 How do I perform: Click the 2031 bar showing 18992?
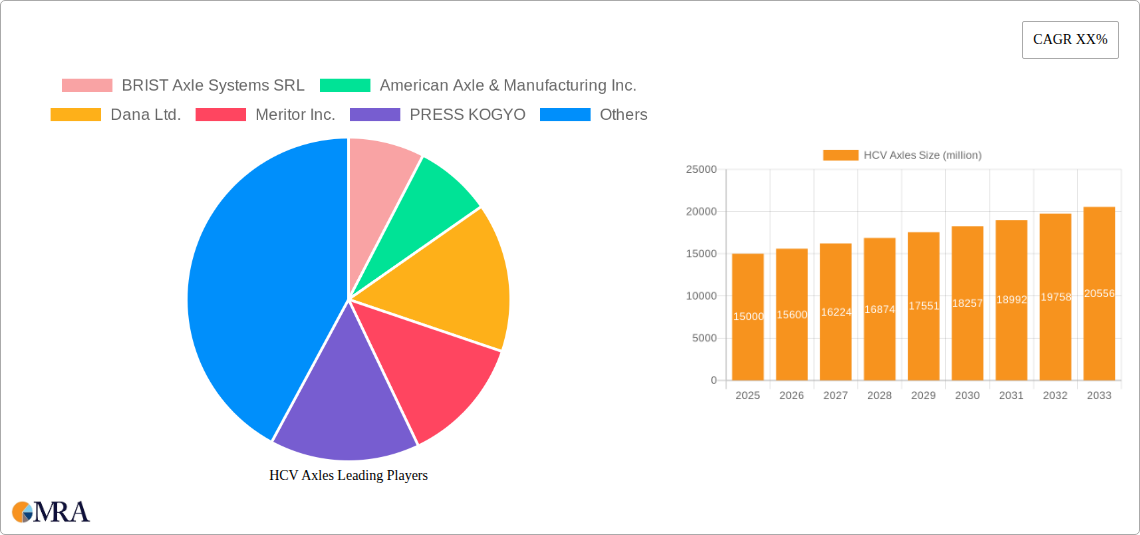1011,300
